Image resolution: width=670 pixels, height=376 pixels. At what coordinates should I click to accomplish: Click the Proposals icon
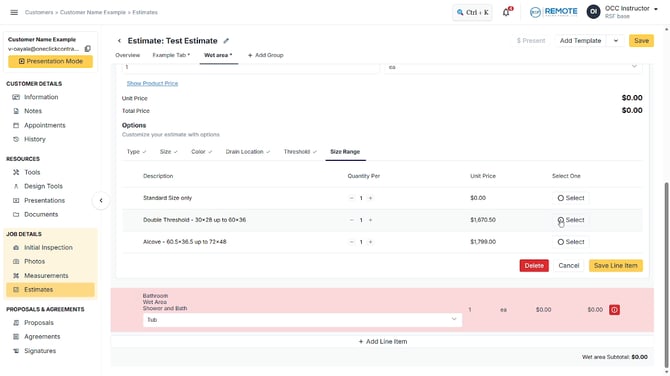coord(16,323)
